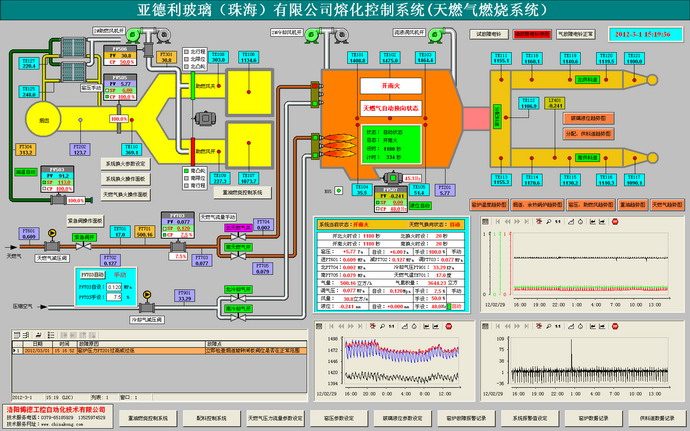690x431 pixels.
Task: Toggle the 南行程 checkbox
Action: tap(186, 185)
